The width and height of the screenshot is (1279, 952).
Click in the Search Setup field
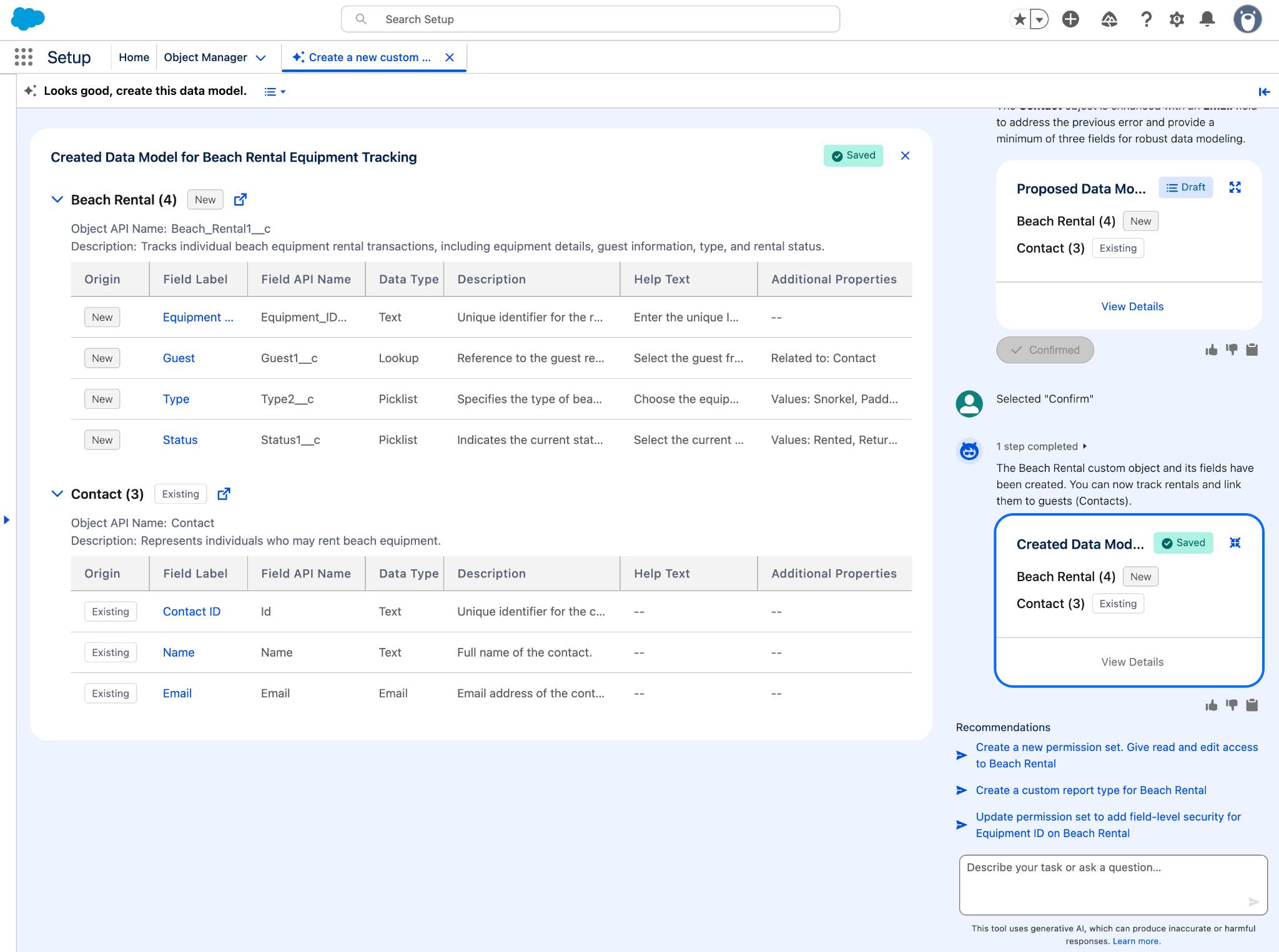tap(590, 19)
